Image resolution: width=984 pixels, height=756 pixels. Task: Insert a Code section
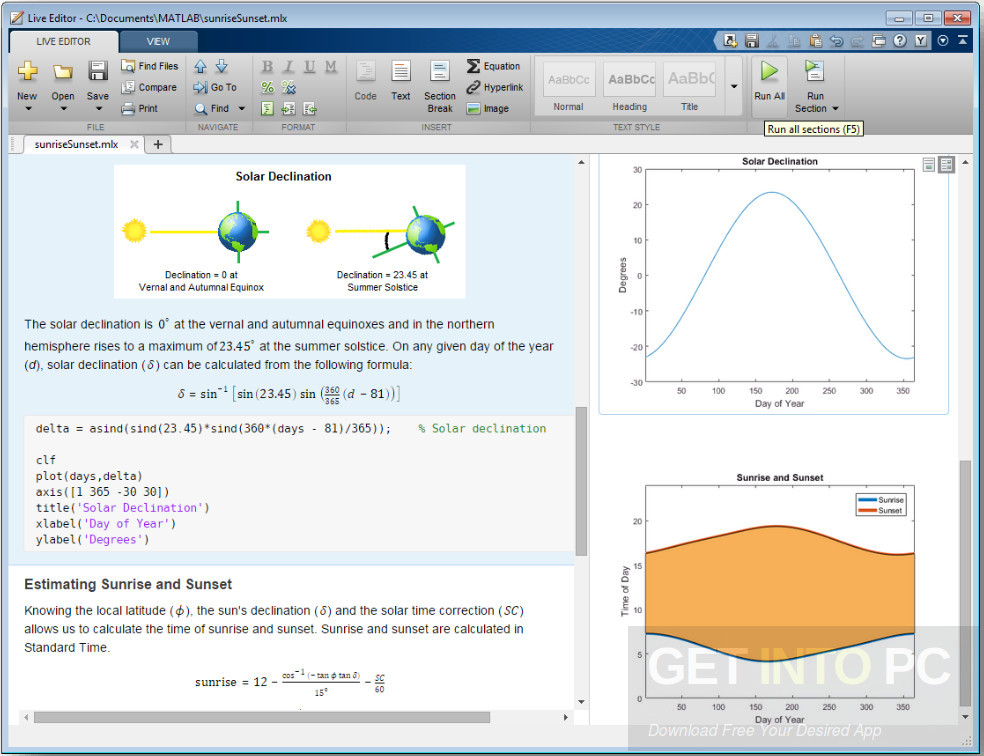click(x=365, y=80)
